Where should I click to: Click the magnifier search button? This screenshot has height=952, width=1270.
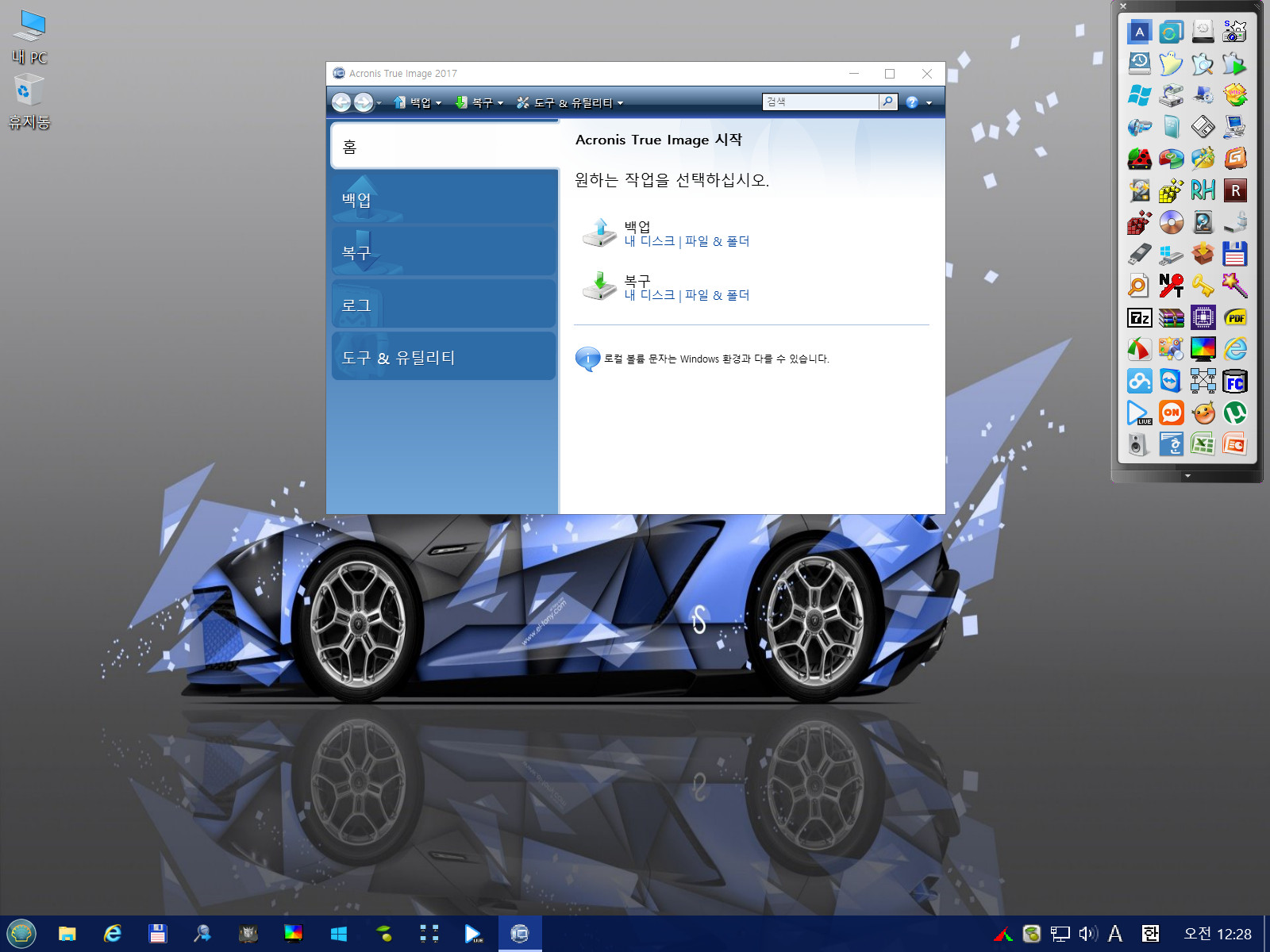[x=888, y=102]
